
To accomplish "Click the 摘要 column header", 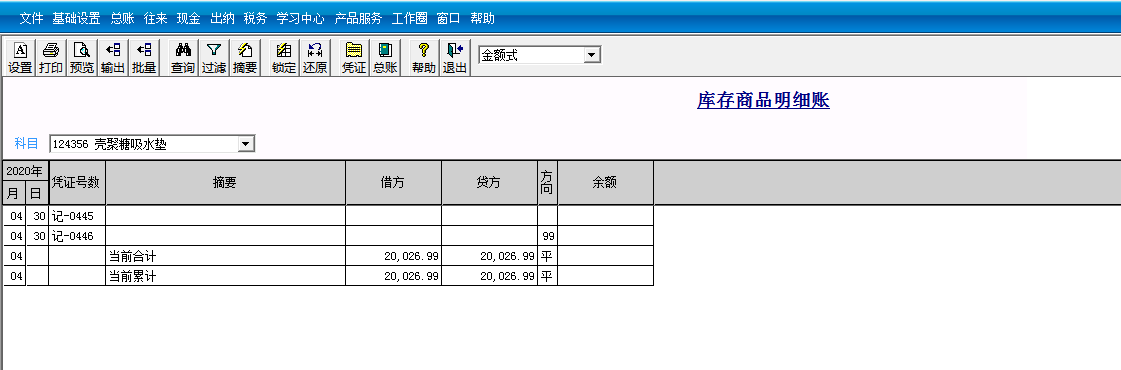I will point(225,183).
